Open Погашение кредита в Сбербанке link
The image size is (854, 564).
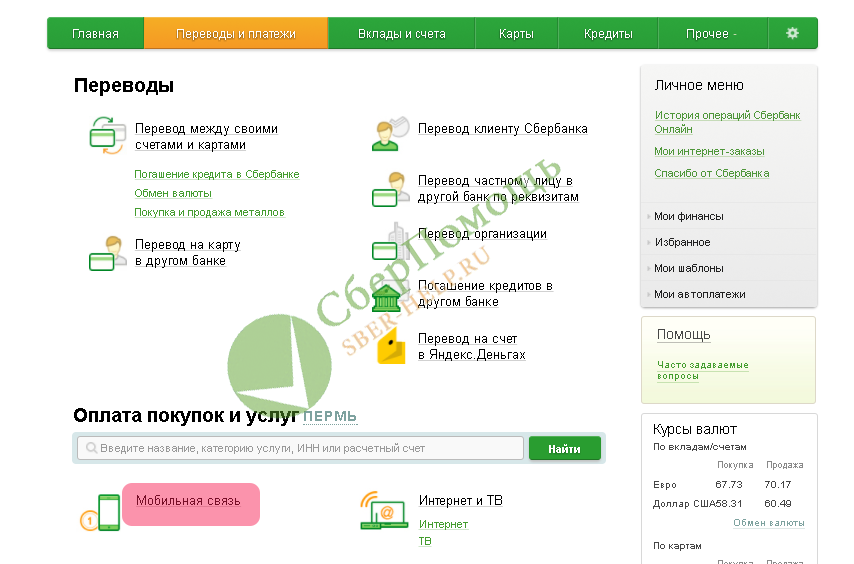(217, 174)
